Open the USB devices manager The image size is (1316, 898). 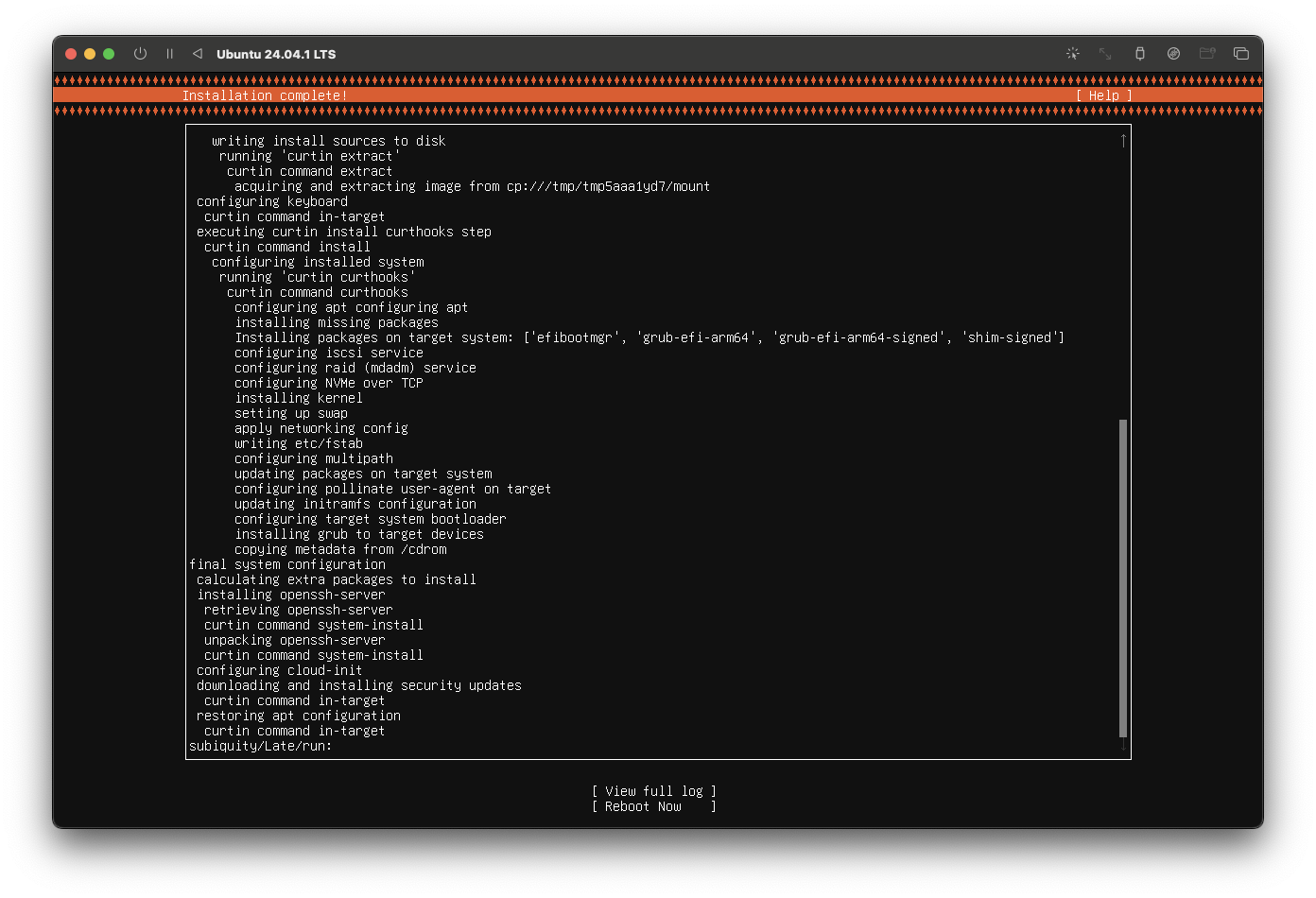point(1140,54)
